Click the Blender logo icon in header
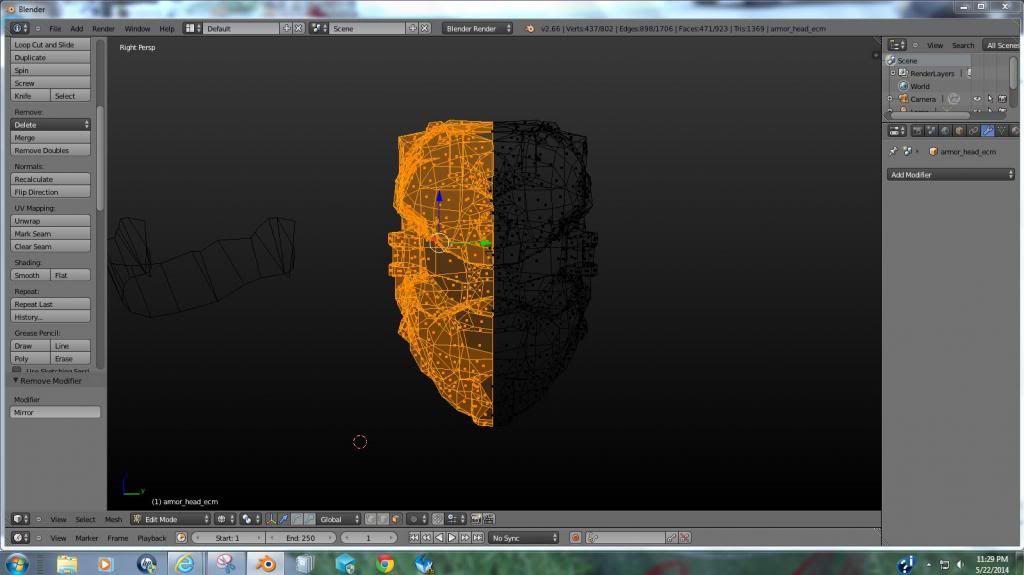1024x575 pixels. pos(530,29)
